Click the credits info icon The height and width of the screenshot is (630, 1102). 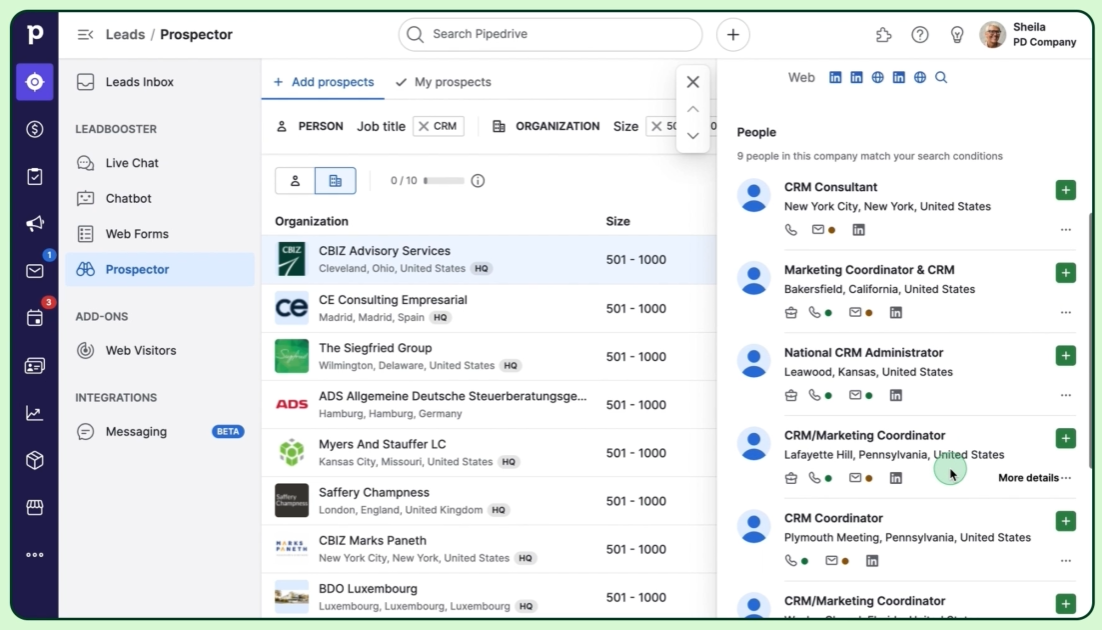[x=478, y=181]
